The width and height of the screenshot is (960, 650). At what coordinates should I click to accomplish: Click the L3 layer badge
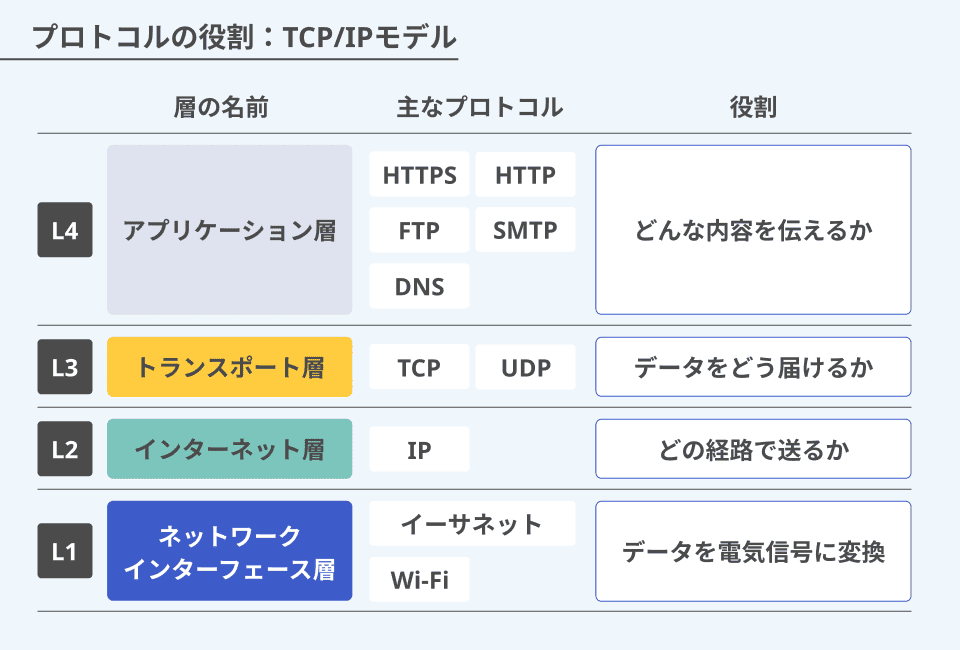click(65, 367)
